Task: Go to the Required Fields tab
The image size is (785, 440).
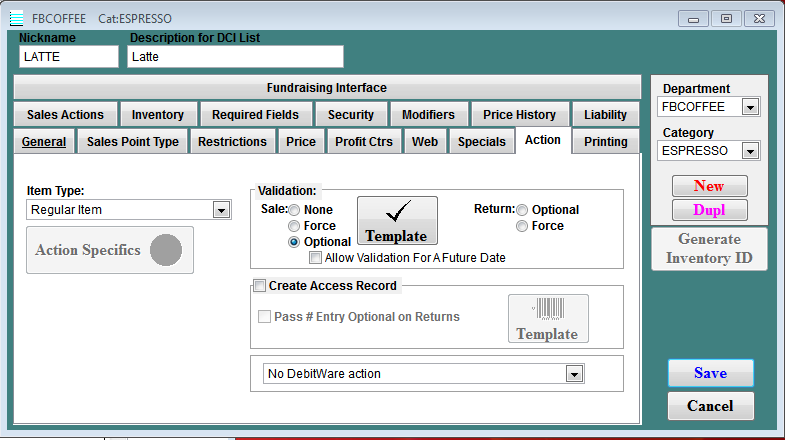Action: 255,115
